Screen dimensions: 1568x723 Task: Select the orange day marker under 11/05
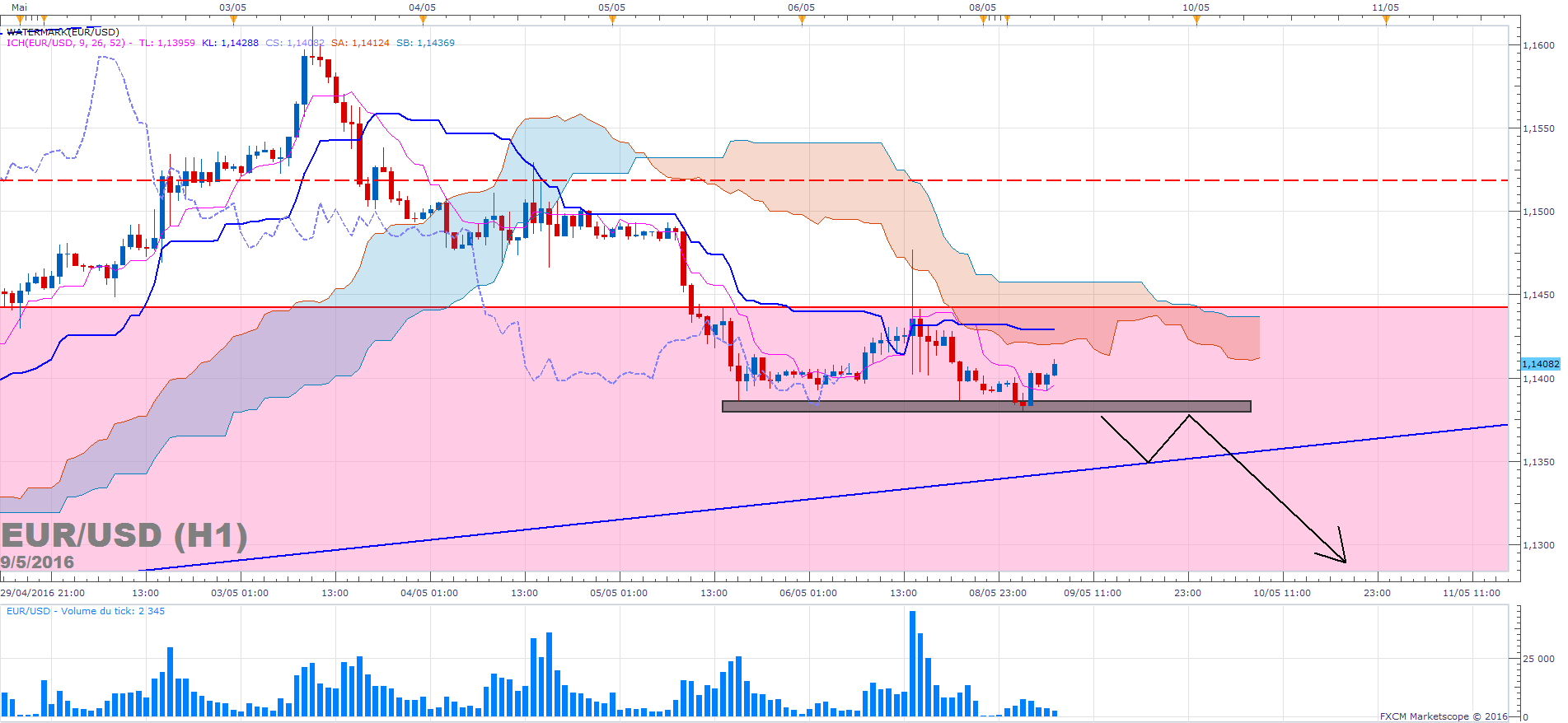tap(1386, 21)
